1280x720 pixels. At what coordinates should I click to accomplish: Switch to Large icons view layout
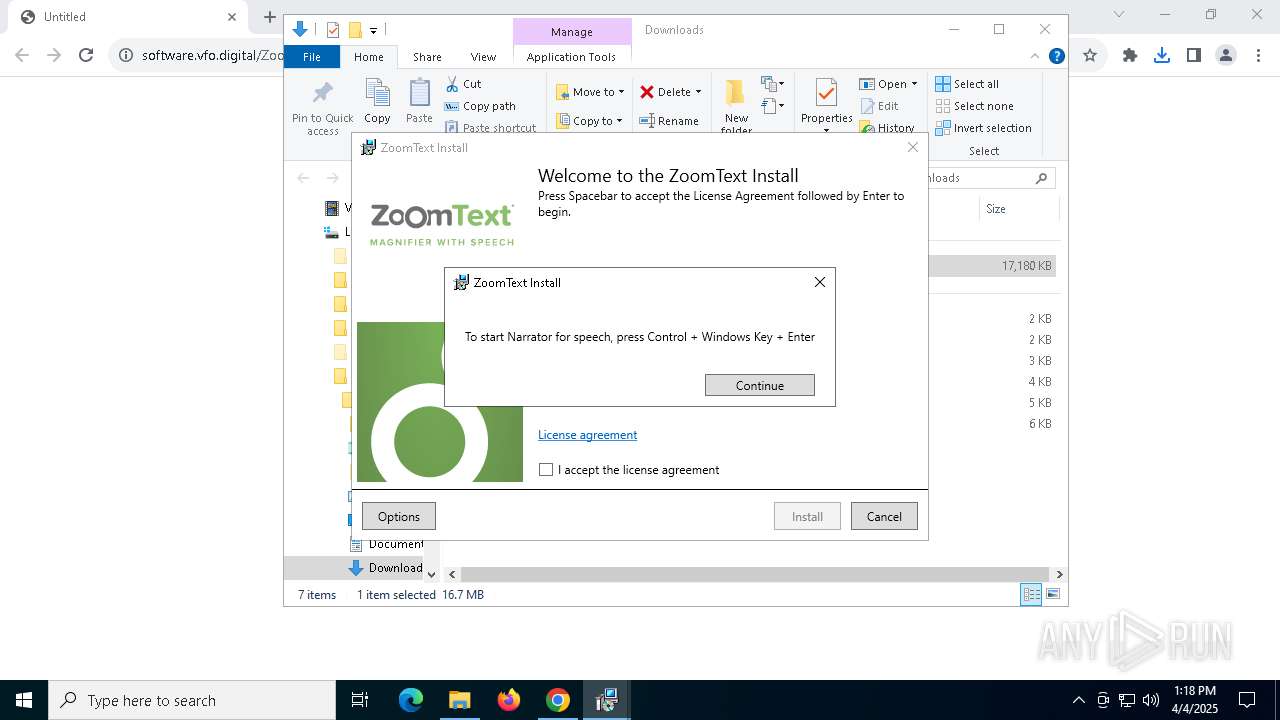click(1052, 595)
